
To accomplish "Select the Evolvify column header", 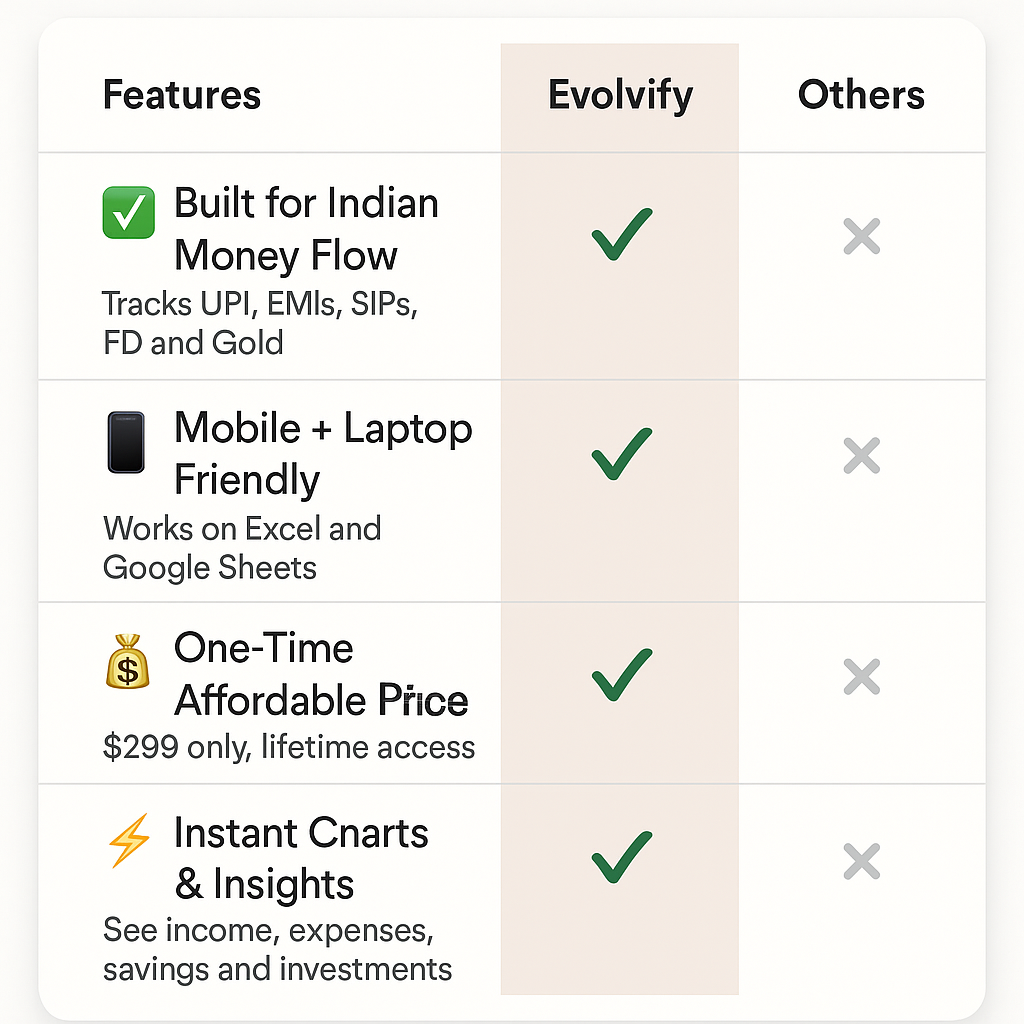I will click(x=621, y=96).
